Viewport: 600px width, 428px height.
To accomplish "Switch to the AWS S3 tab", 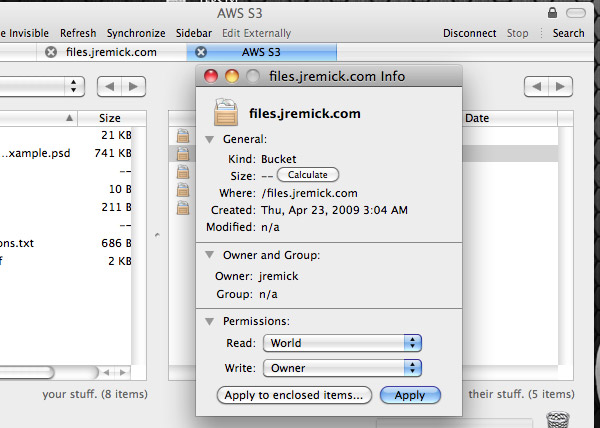I will [x=261, y=52].
